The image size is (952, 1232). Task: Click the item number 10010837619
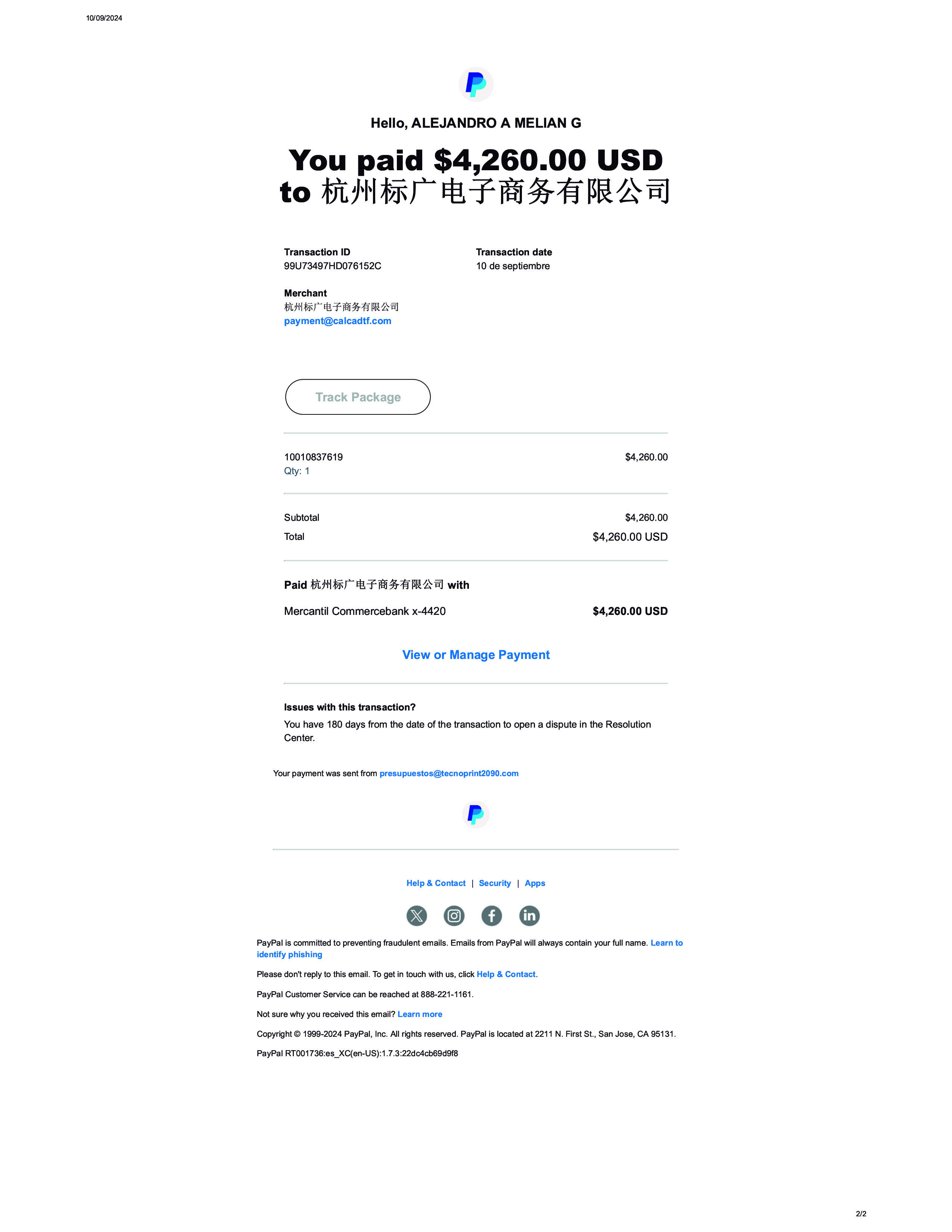[314, 457]
